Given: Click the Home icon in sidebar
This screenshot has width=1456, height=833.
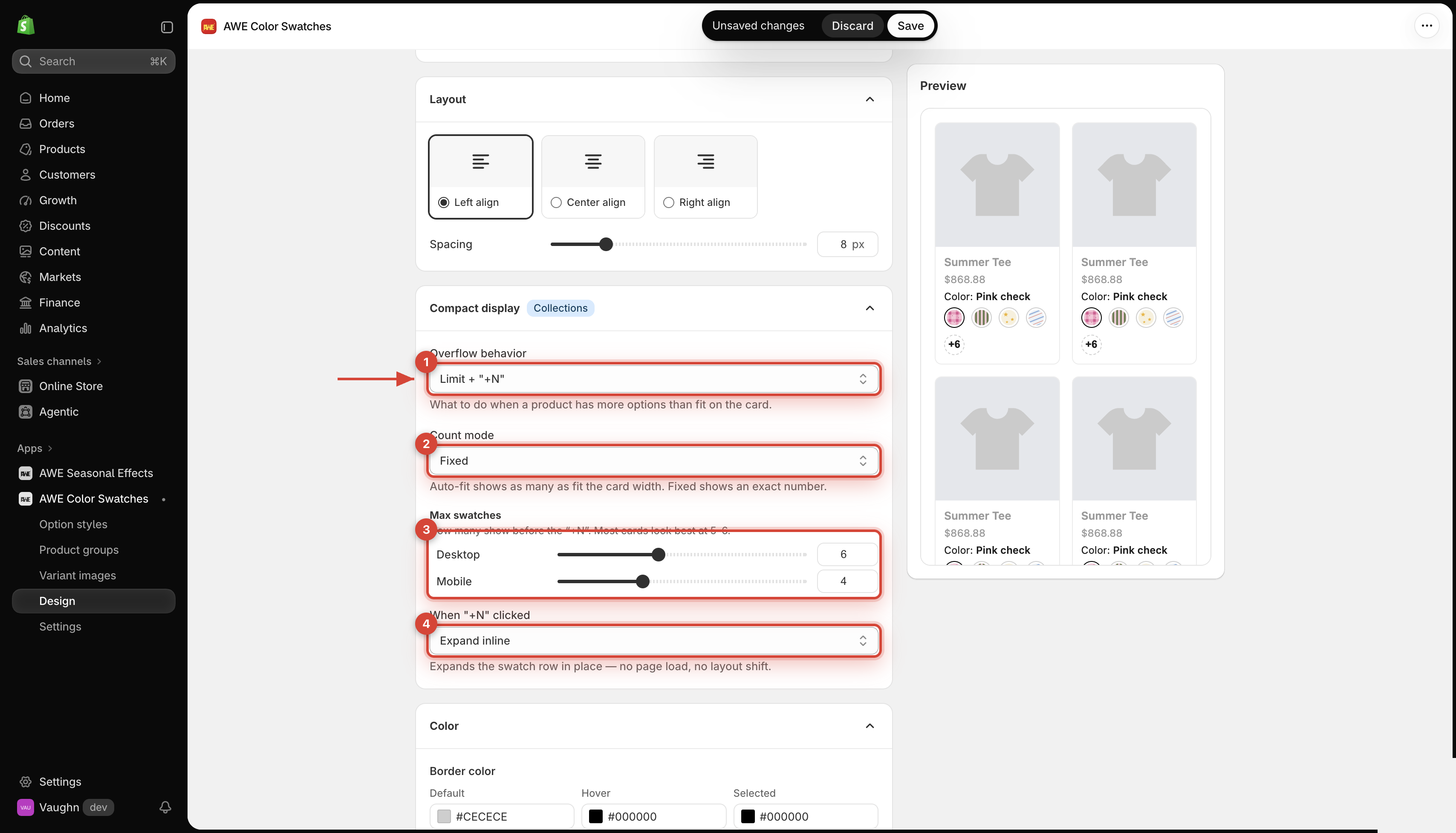Looking at the screenshot, I should point(25,98).
